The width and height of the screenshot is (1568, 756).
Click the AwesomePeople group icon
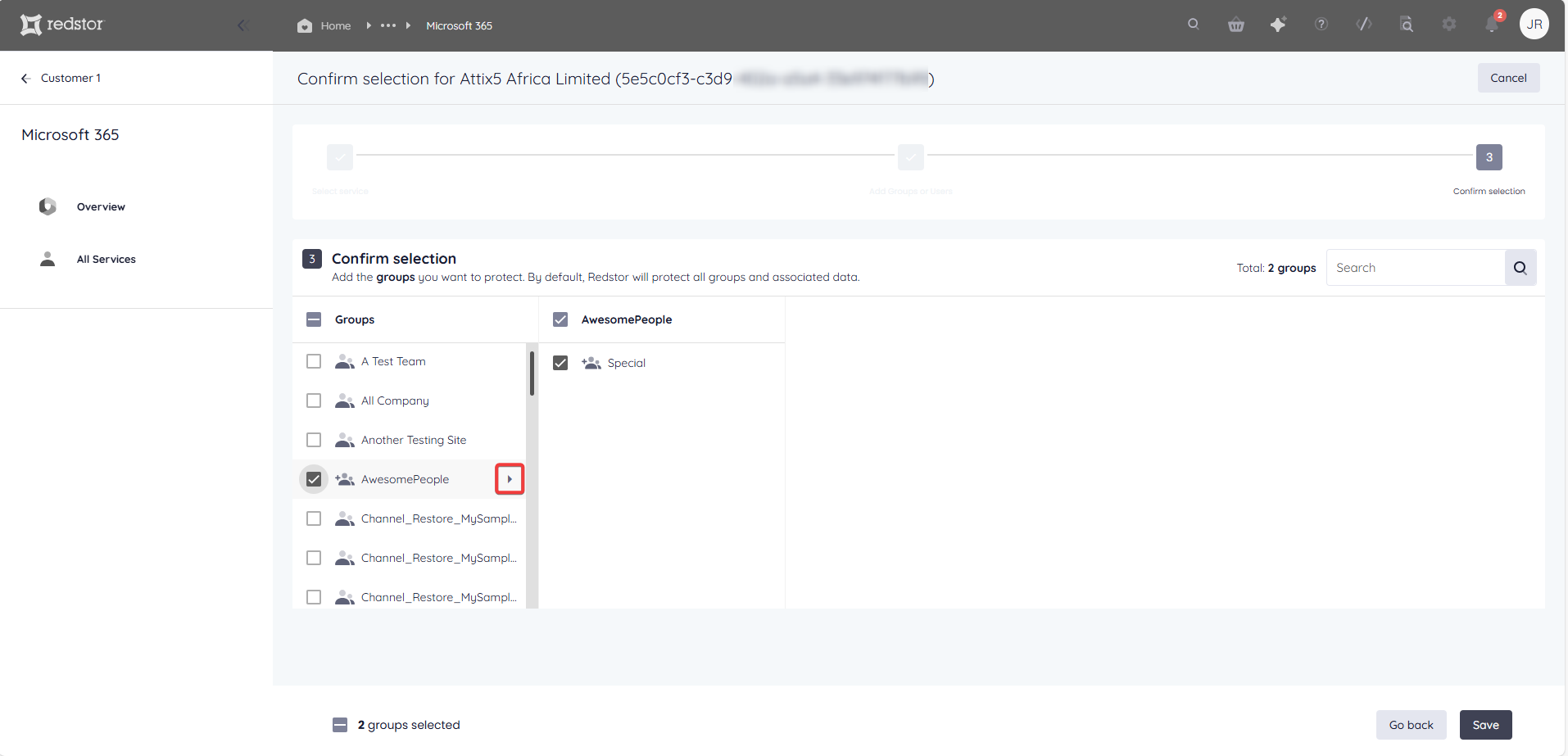click(345, 479)
